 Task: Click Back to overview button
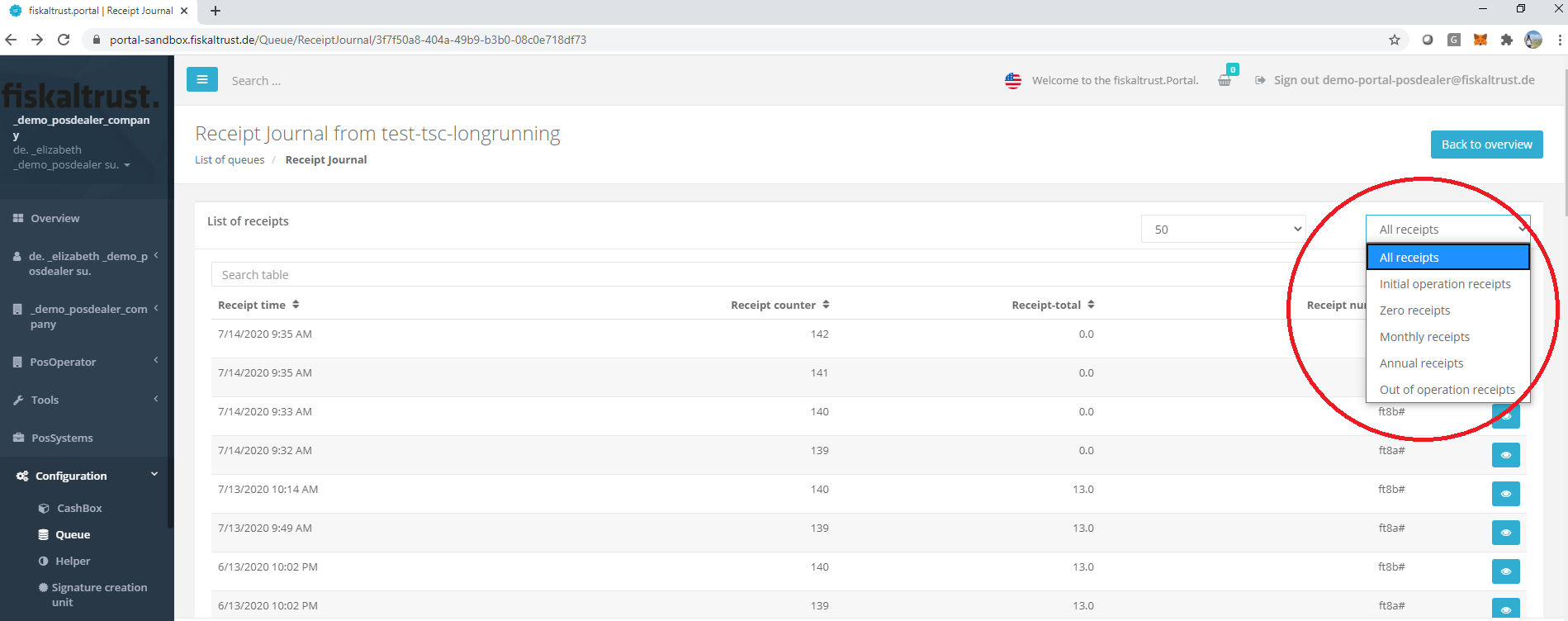[1486, 144]
